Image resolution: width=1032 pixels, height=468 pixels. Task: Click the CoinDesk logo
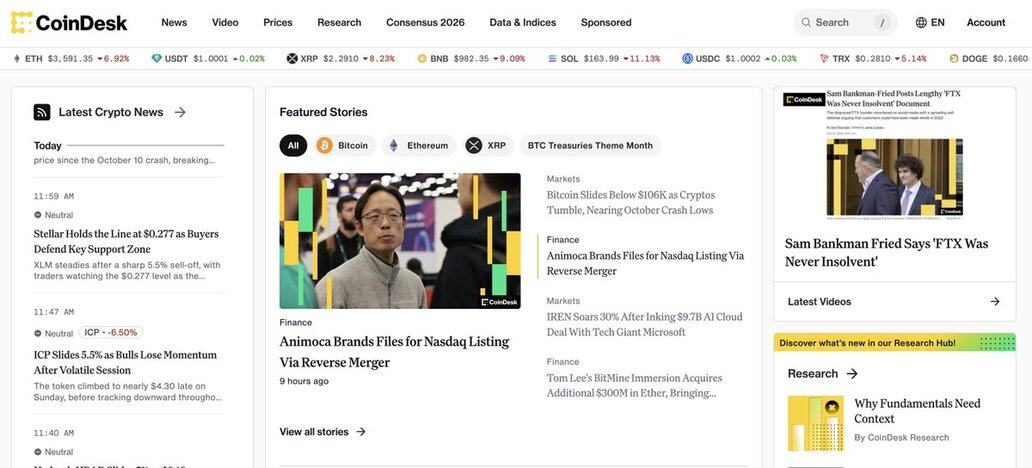pyautogui.click(x=69, y=22)
